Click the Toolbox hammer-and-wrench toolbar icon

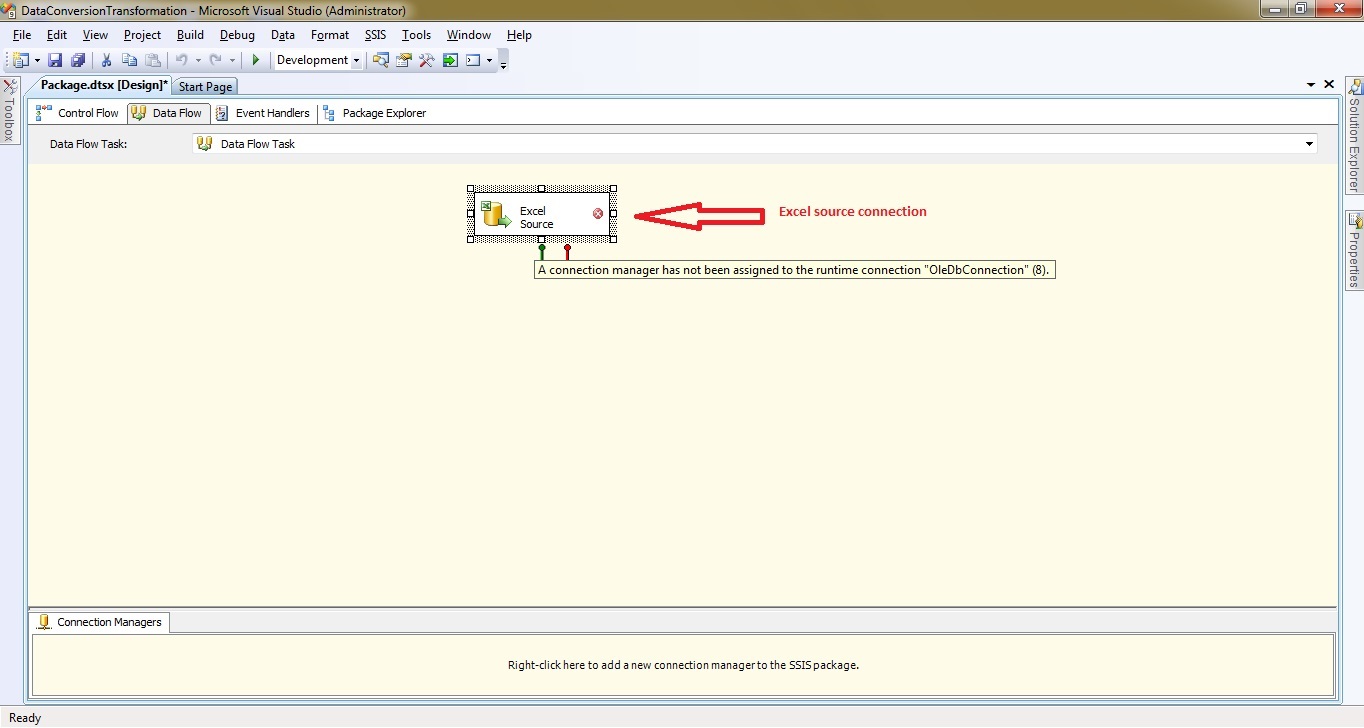427,60
